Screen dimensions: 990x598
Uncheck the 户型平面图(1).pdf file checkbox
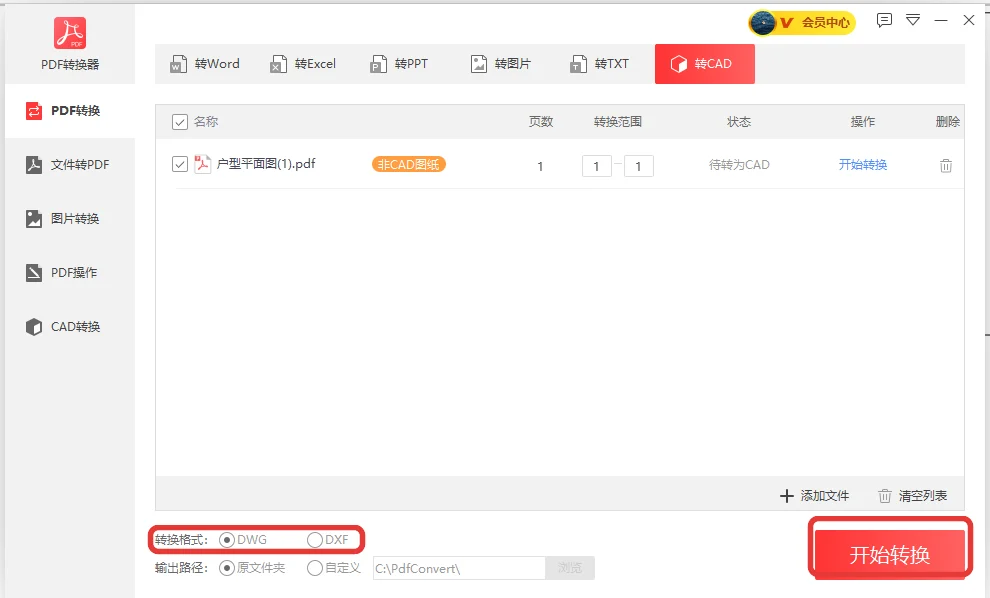pos(180,164)
